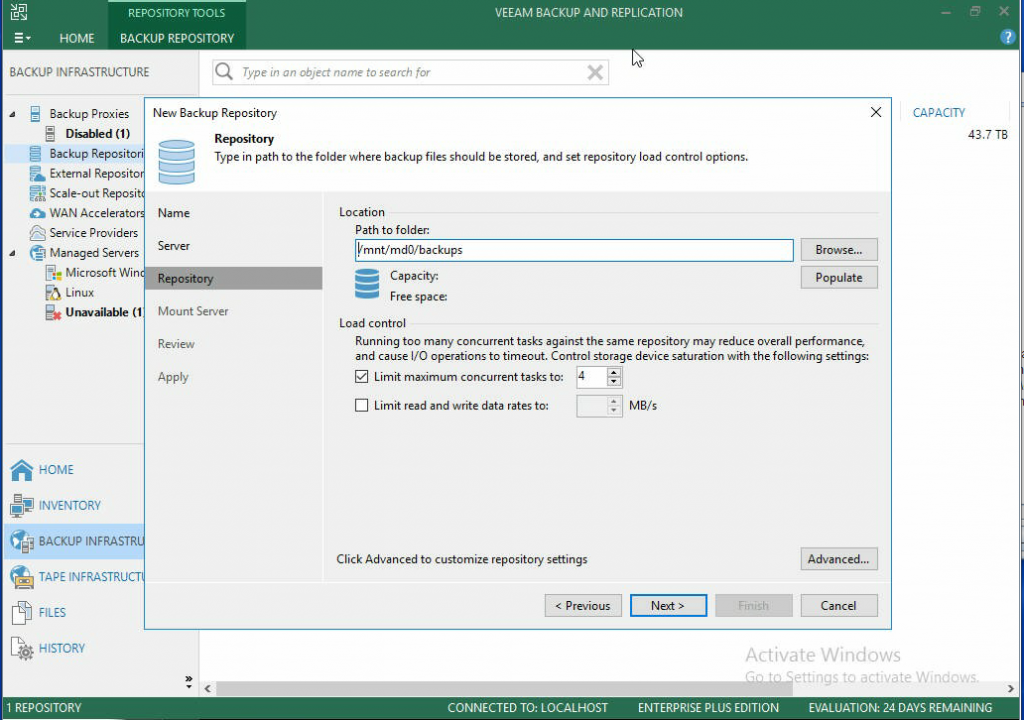Open the Home view house icon
This screenshot has width=1024, height=720.
tap(22, 470)
